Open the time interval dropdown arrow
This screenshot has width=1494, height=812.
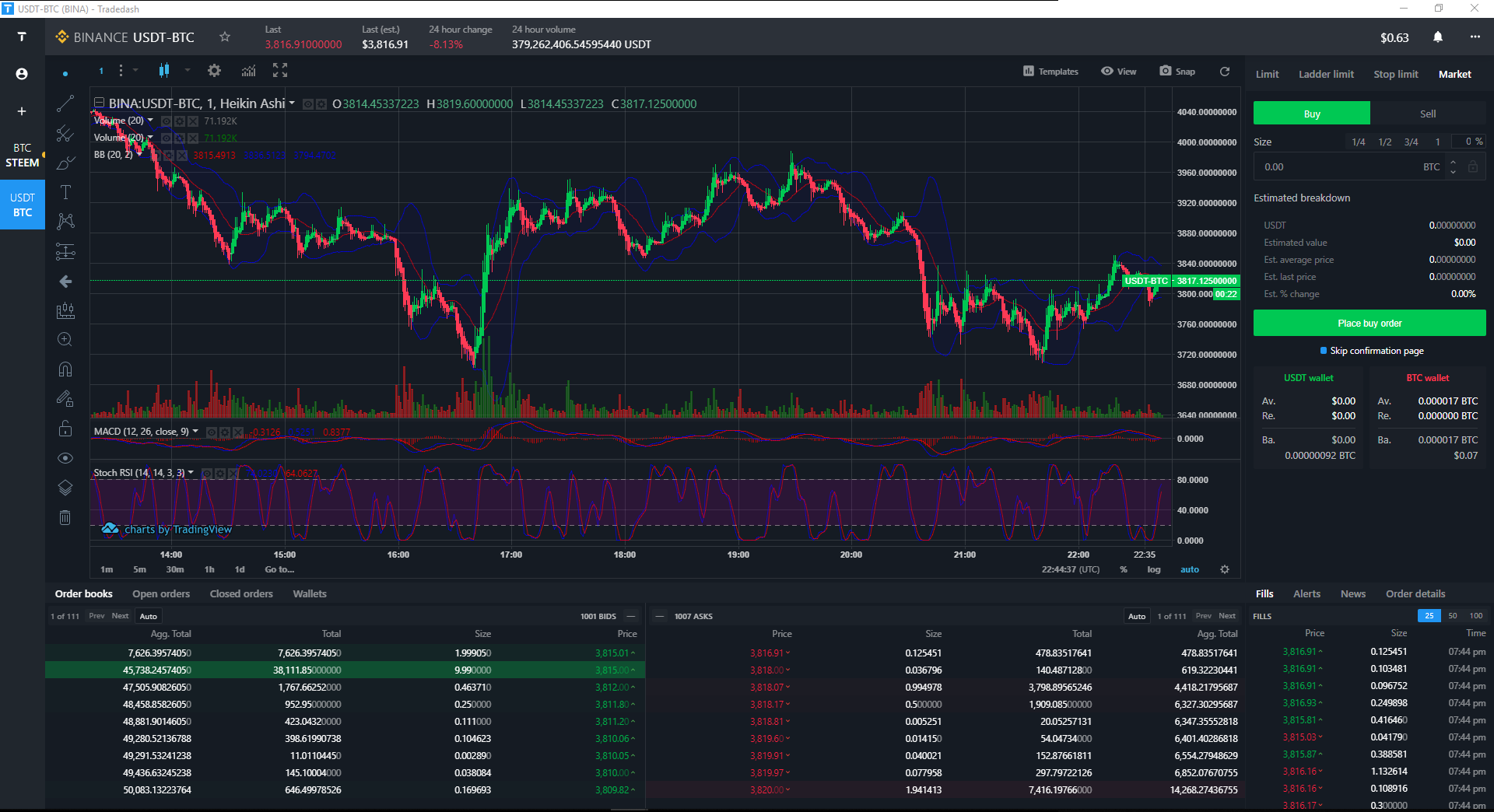point(135,70)
